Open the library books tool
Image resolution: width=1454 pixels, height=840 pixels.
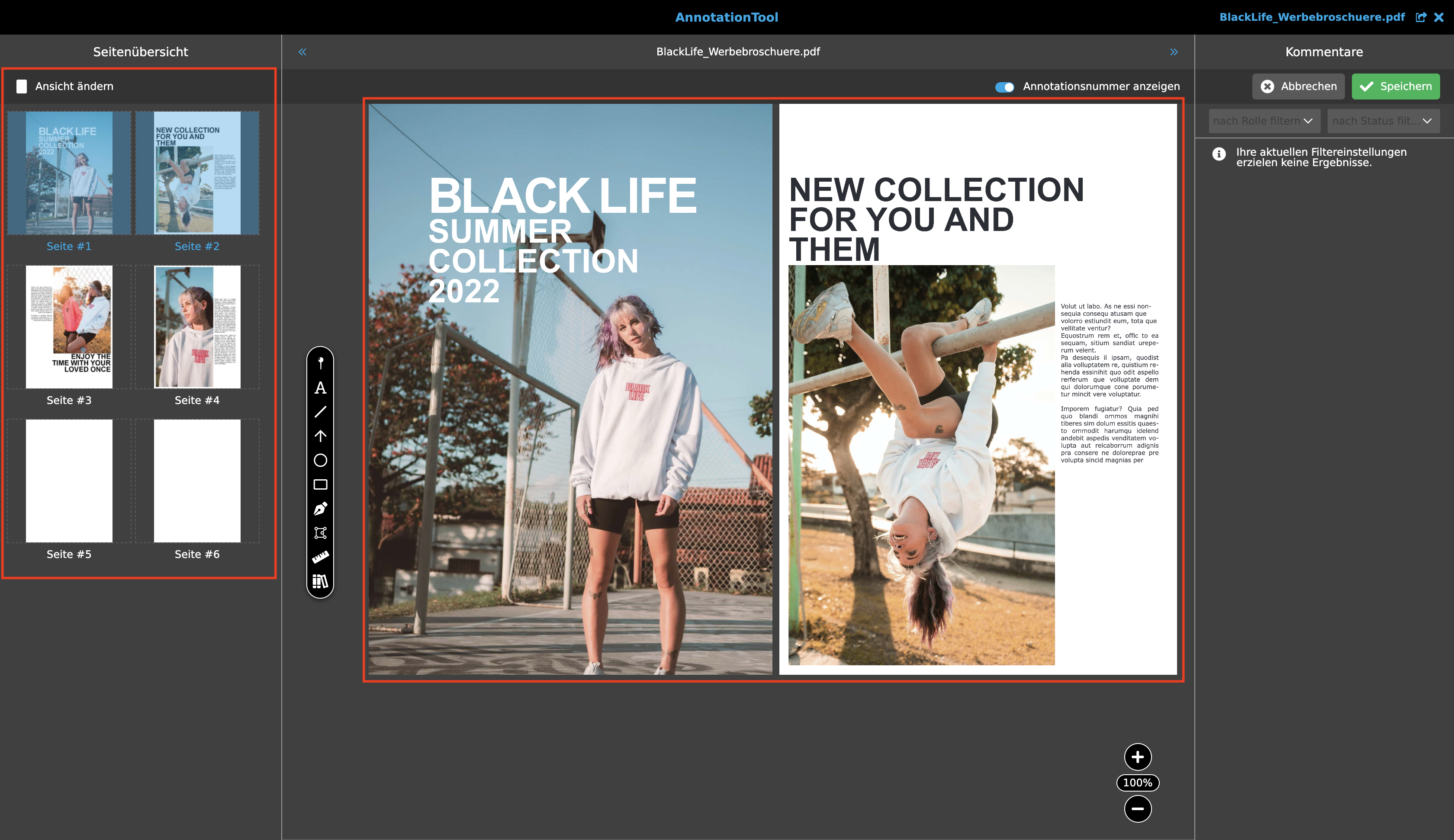pyautogui.click(x=320, y=581)
